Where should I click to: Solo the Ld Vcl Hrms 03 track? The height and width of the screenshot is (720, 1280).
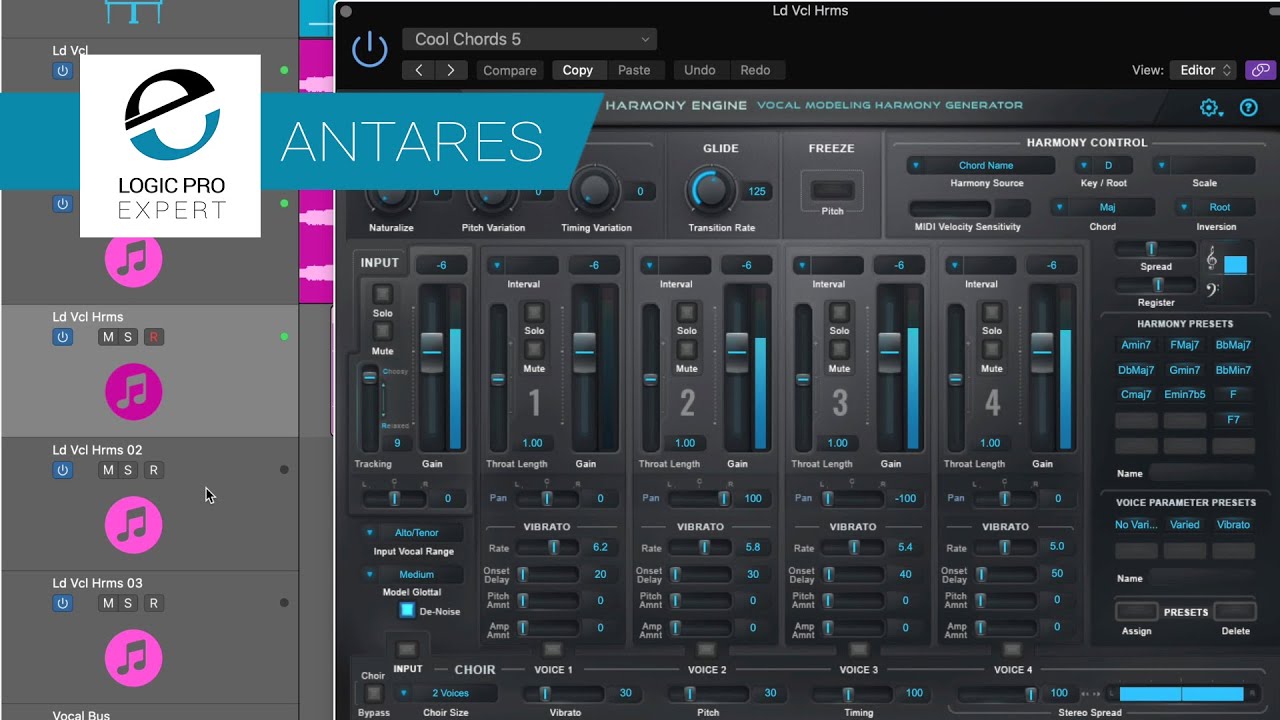click(x=128, y=603)
